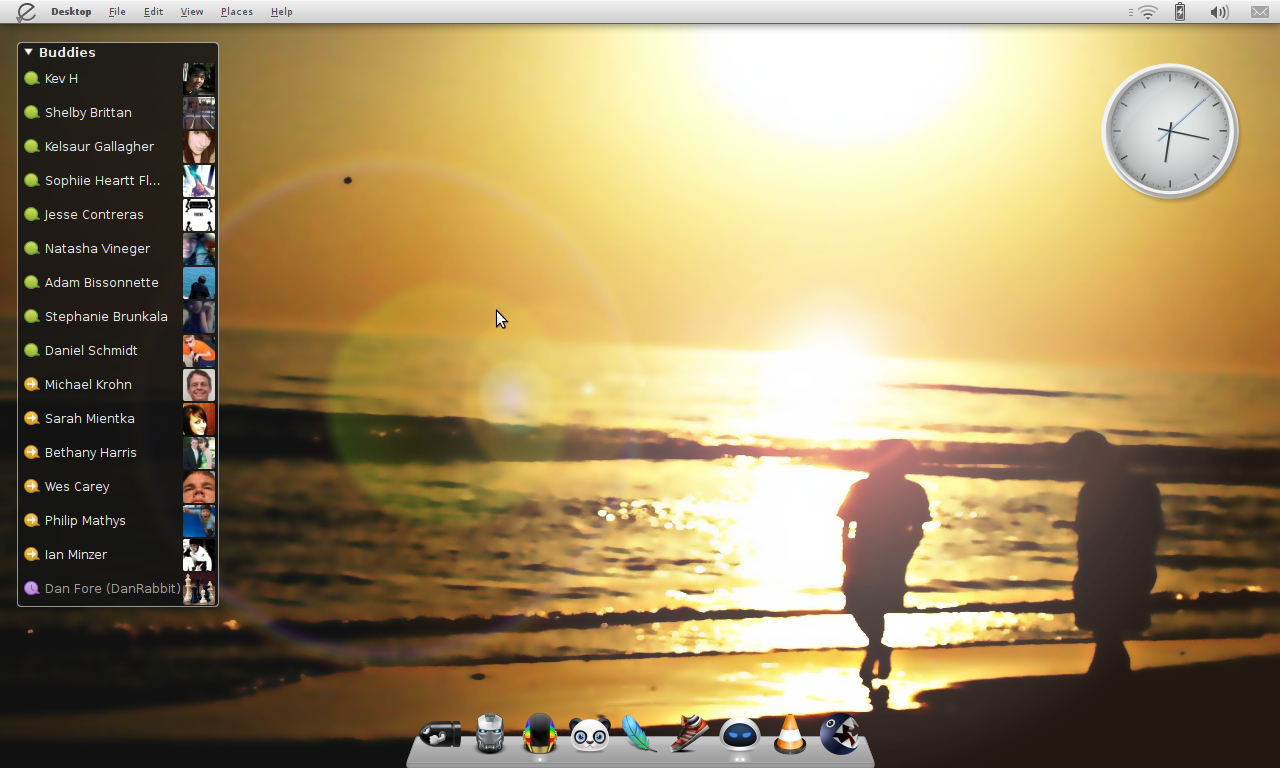Click Sarah Mientka's avatar thumbnail
This screenshot has width=1280, height=768.
(199, 418)
